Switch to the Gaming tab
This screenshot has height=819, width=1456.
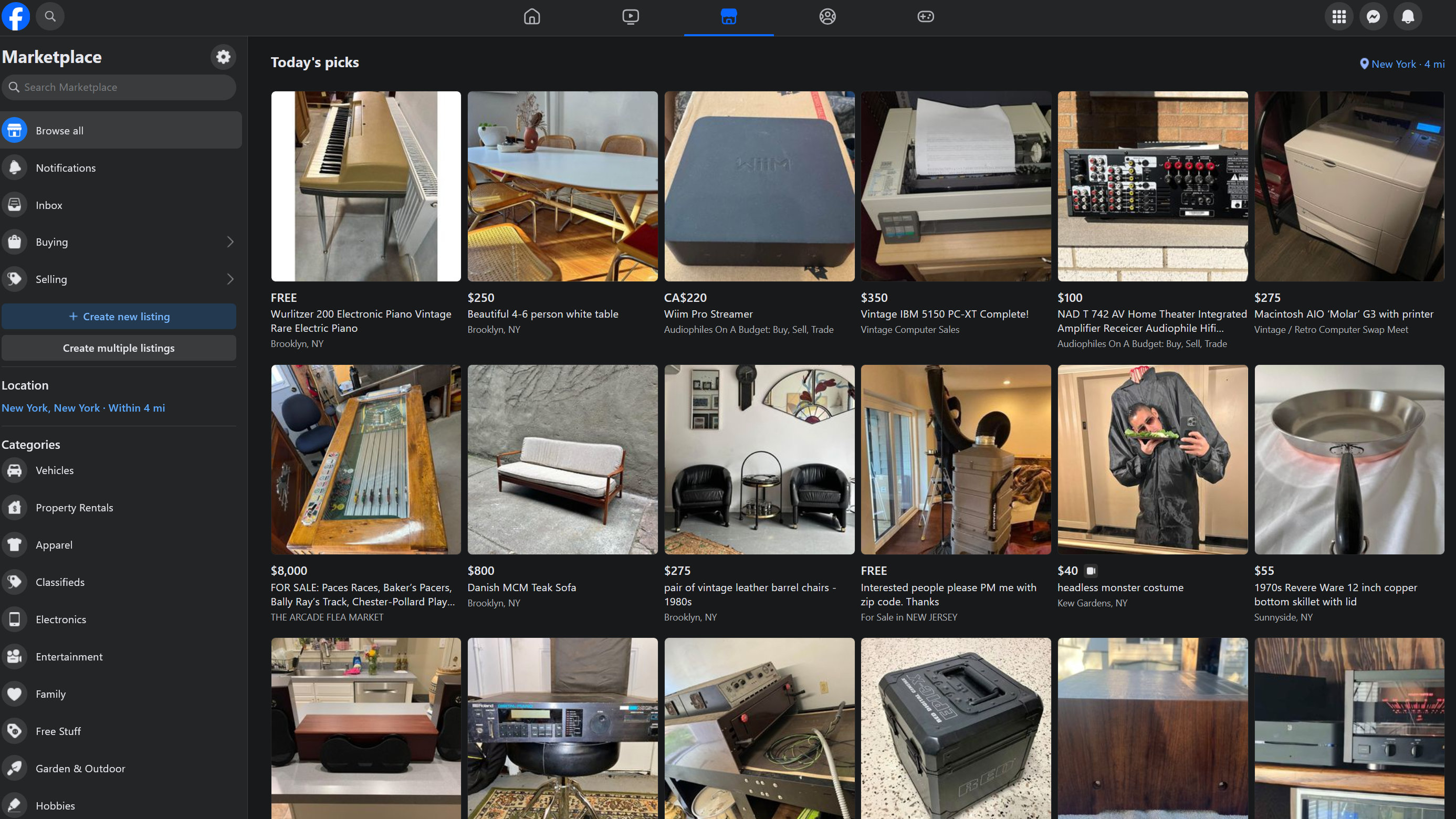coord(925,16)
